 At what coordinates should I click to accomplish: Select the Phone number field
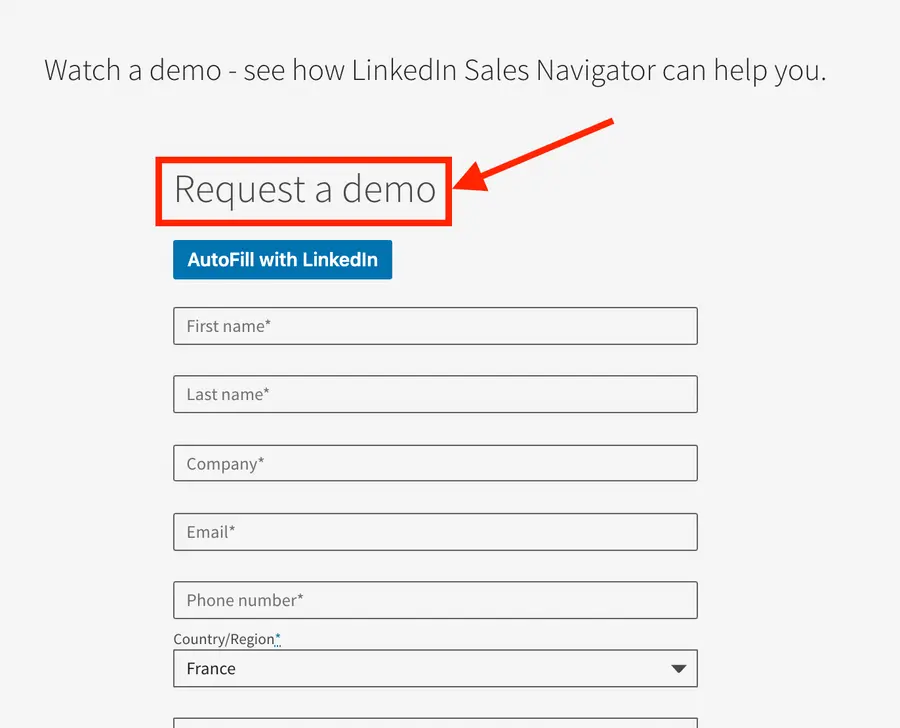click(x=435, y=600)
